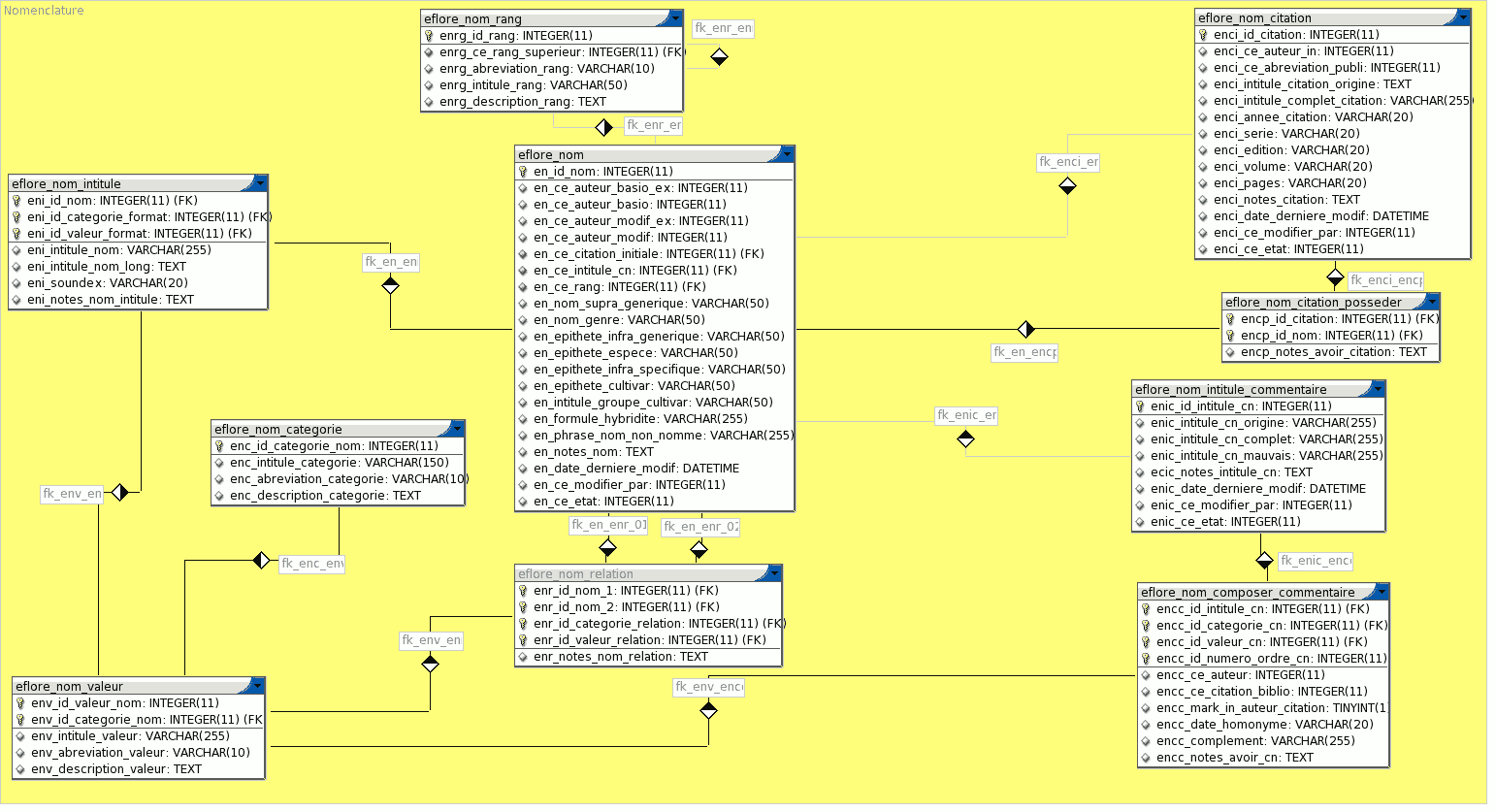Select the relation diamond above fk_en_enr_01 connector

607,549
